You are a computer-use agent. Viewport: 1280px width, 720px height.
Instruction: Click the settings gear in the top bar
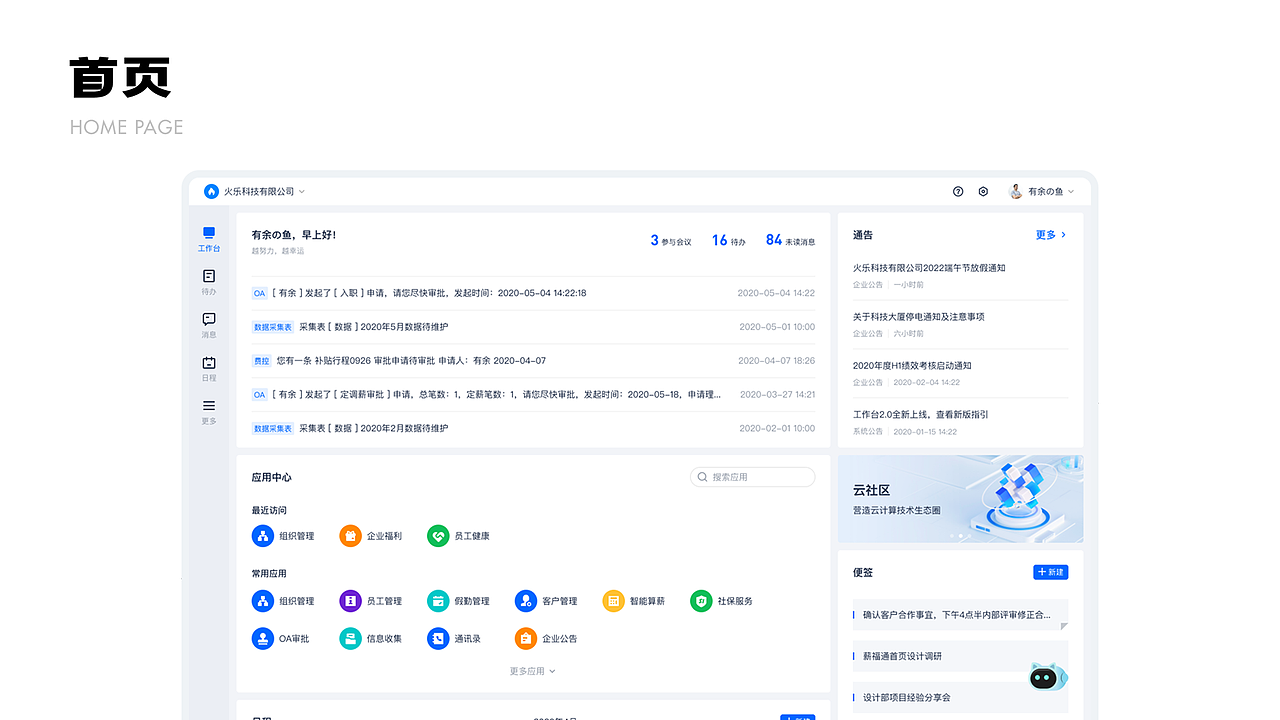click(982, 191)
